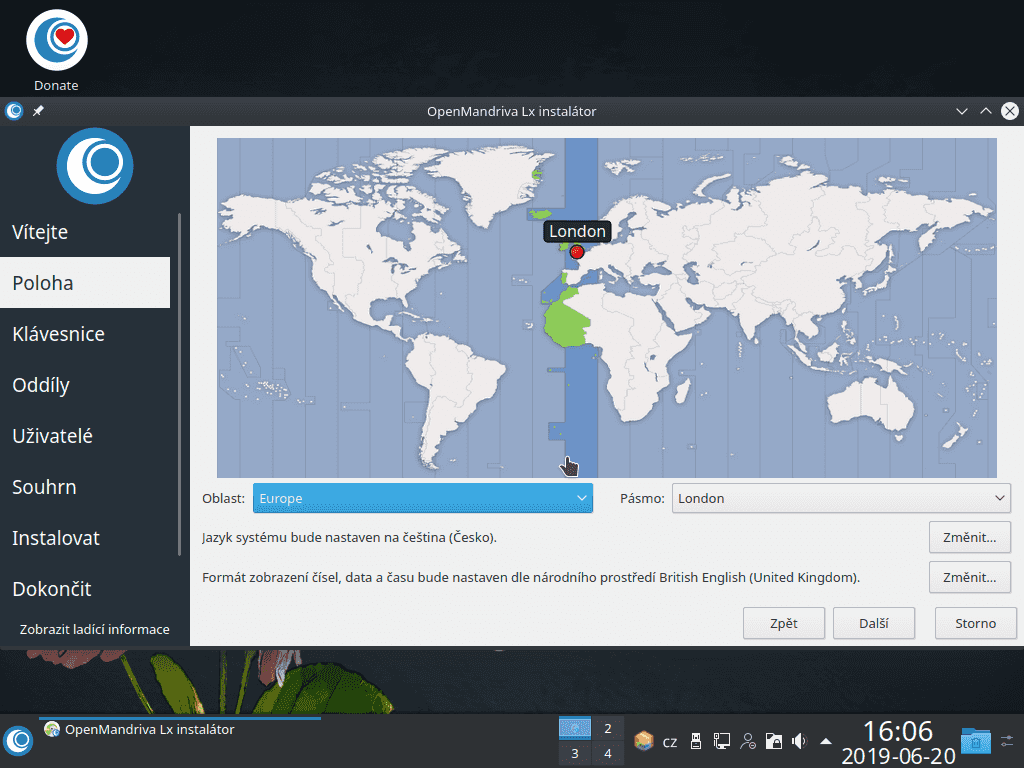Expand the hidden system tray icons arrow
The image size is (1024, 768).
(x=823, y=741)
